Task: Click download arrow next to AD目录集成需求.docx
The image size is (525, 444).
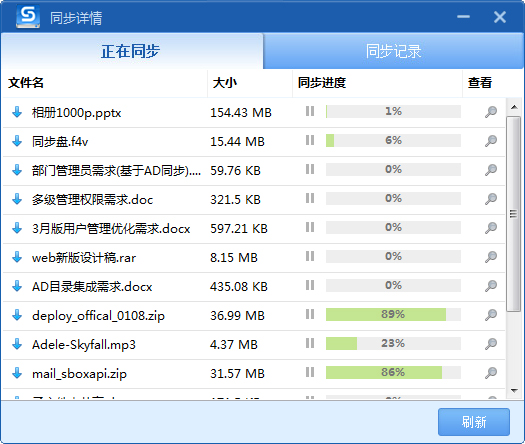Action: [x=17, y=286]
